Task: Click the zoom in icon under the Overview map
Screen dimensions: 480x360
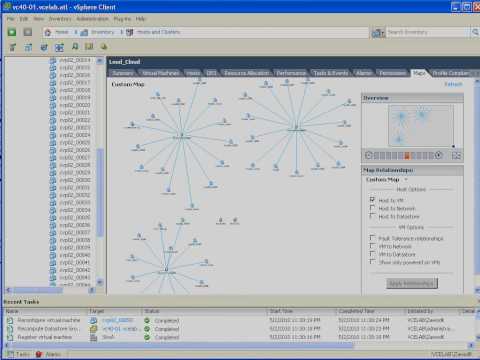Action: pos(438,155)
